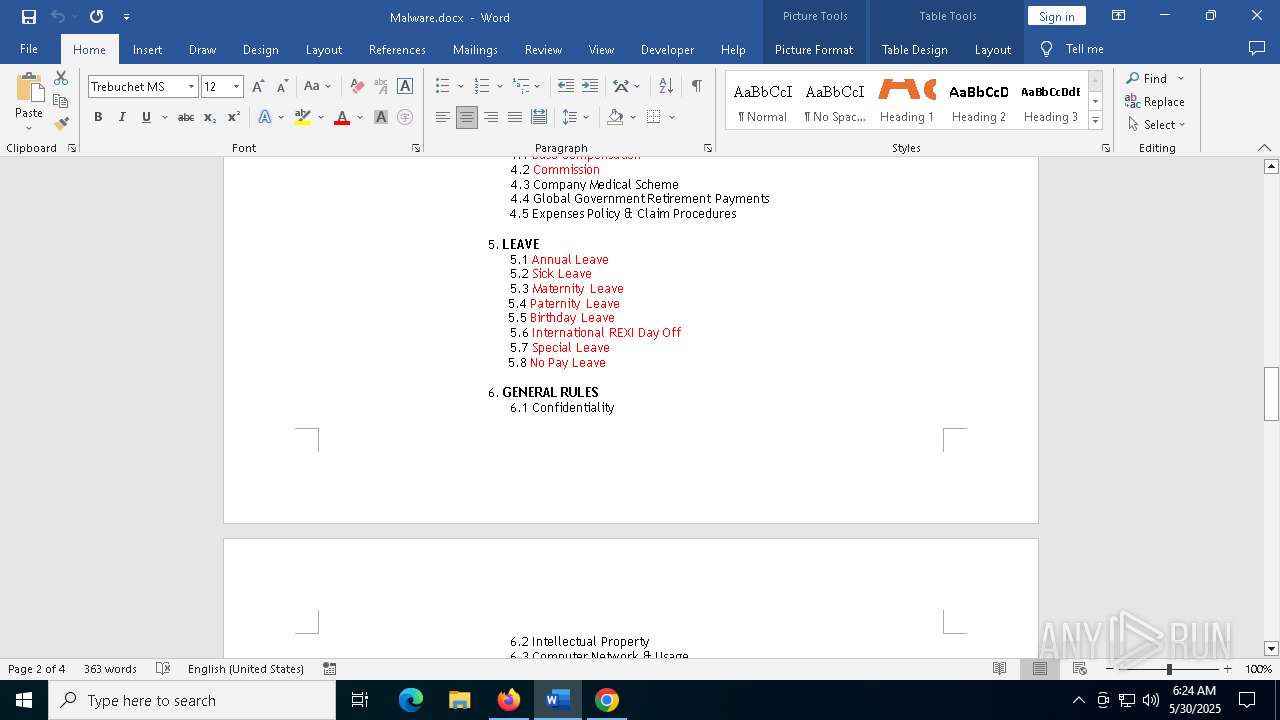Open Firefox from the taskbar
Screen dimensions: 1280x720
(x=509, y=700)
